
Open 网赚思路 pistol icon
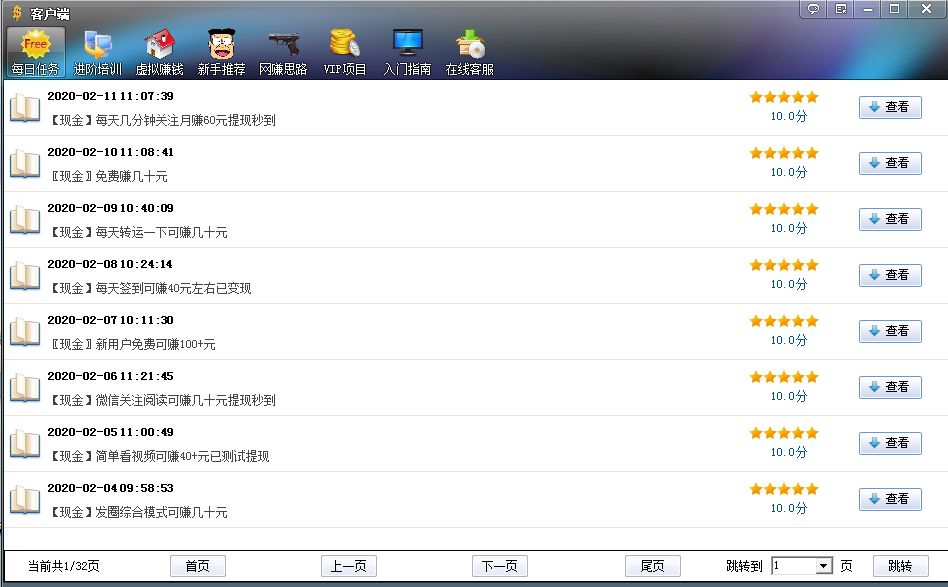283,53
